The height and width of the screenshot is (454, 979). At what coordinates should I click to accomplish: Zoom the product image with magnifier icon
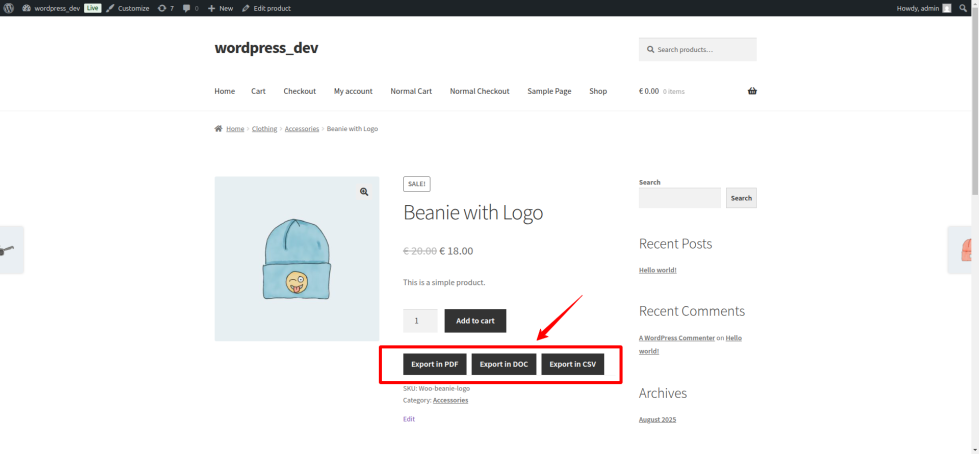364,192
